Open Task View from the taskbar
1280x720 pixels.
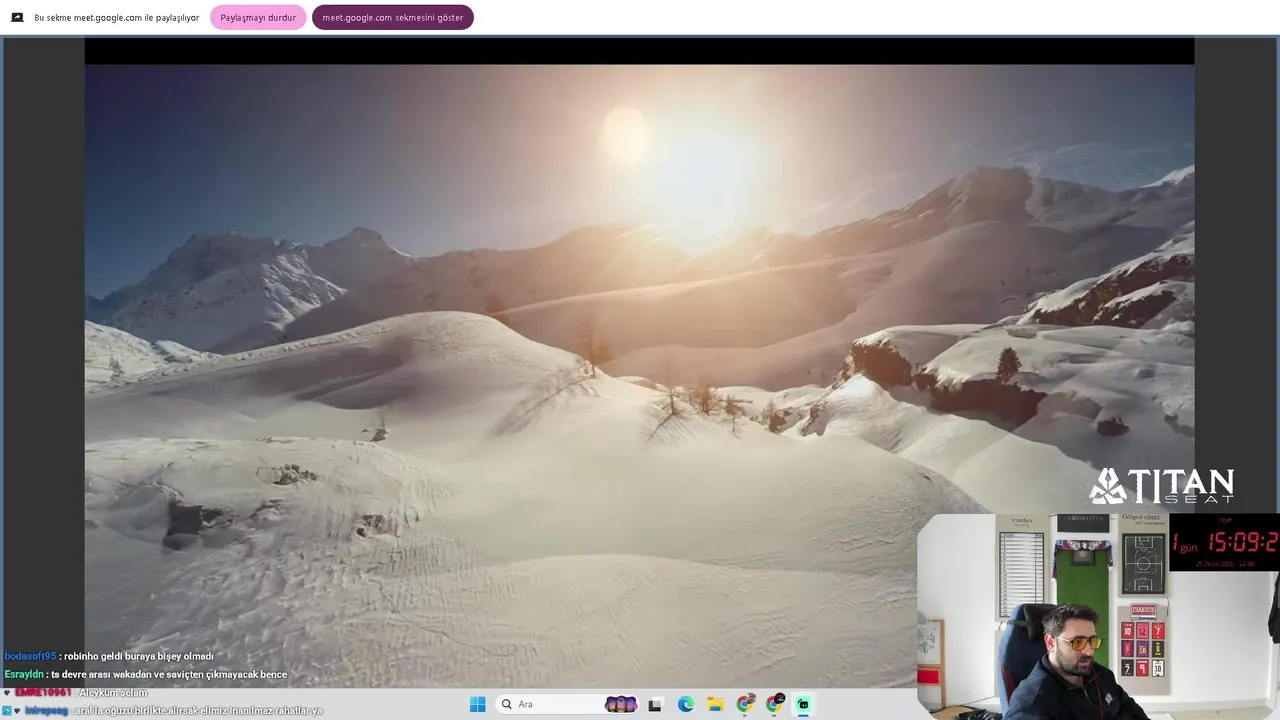click(655, 704)
